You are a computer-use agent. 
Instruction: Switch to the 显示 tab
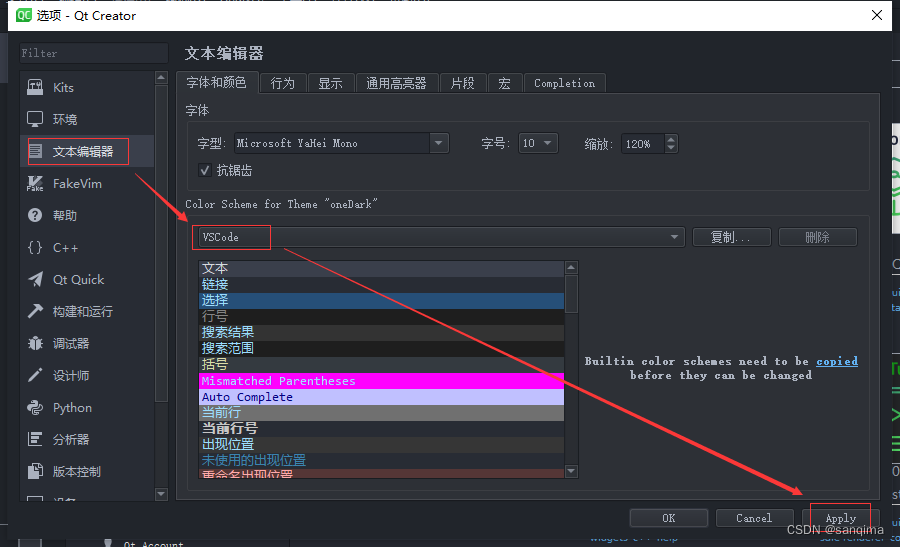[x=331, y=83]
